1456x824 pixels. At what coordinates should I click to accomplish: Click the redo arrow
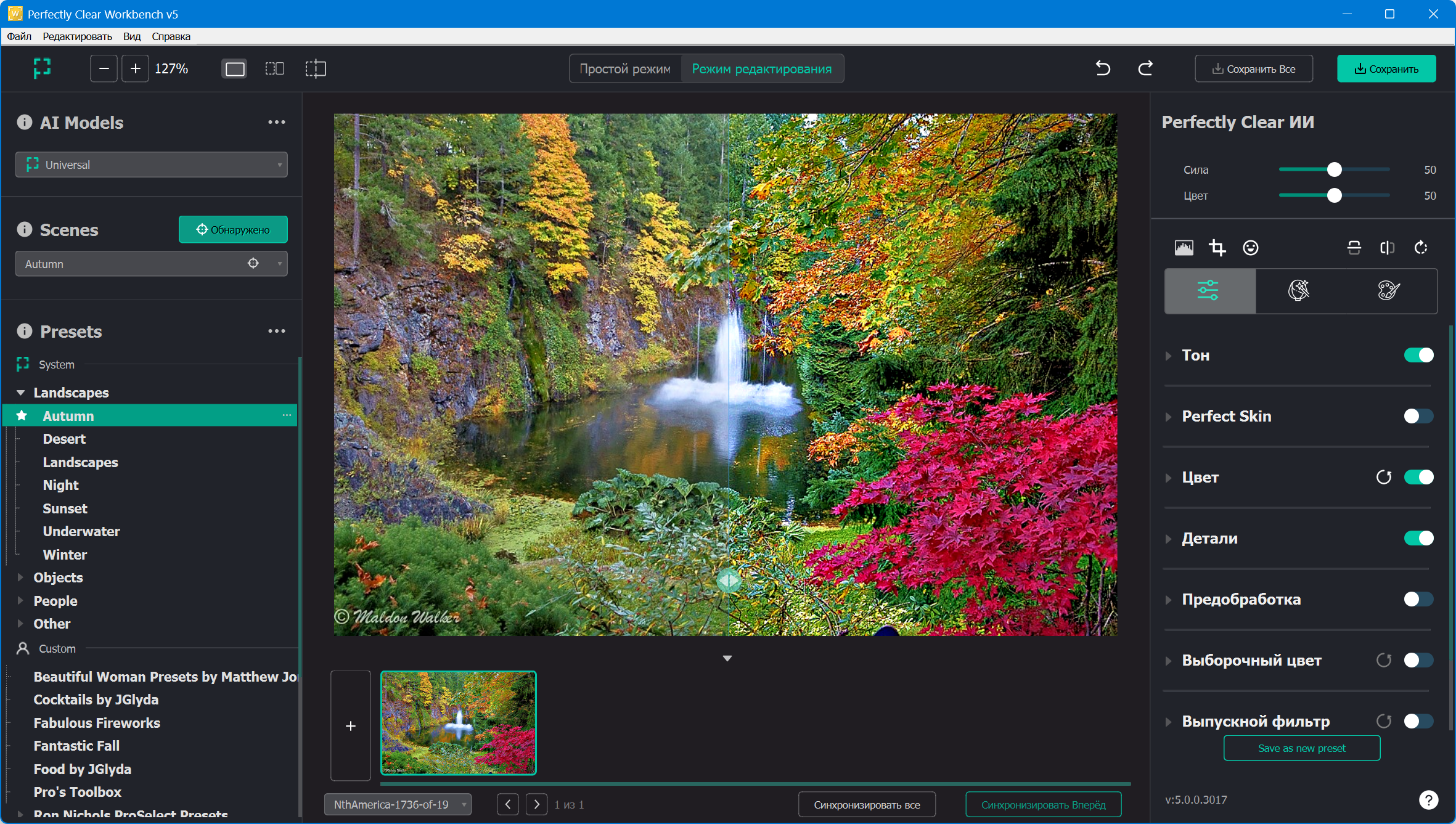1145,68
